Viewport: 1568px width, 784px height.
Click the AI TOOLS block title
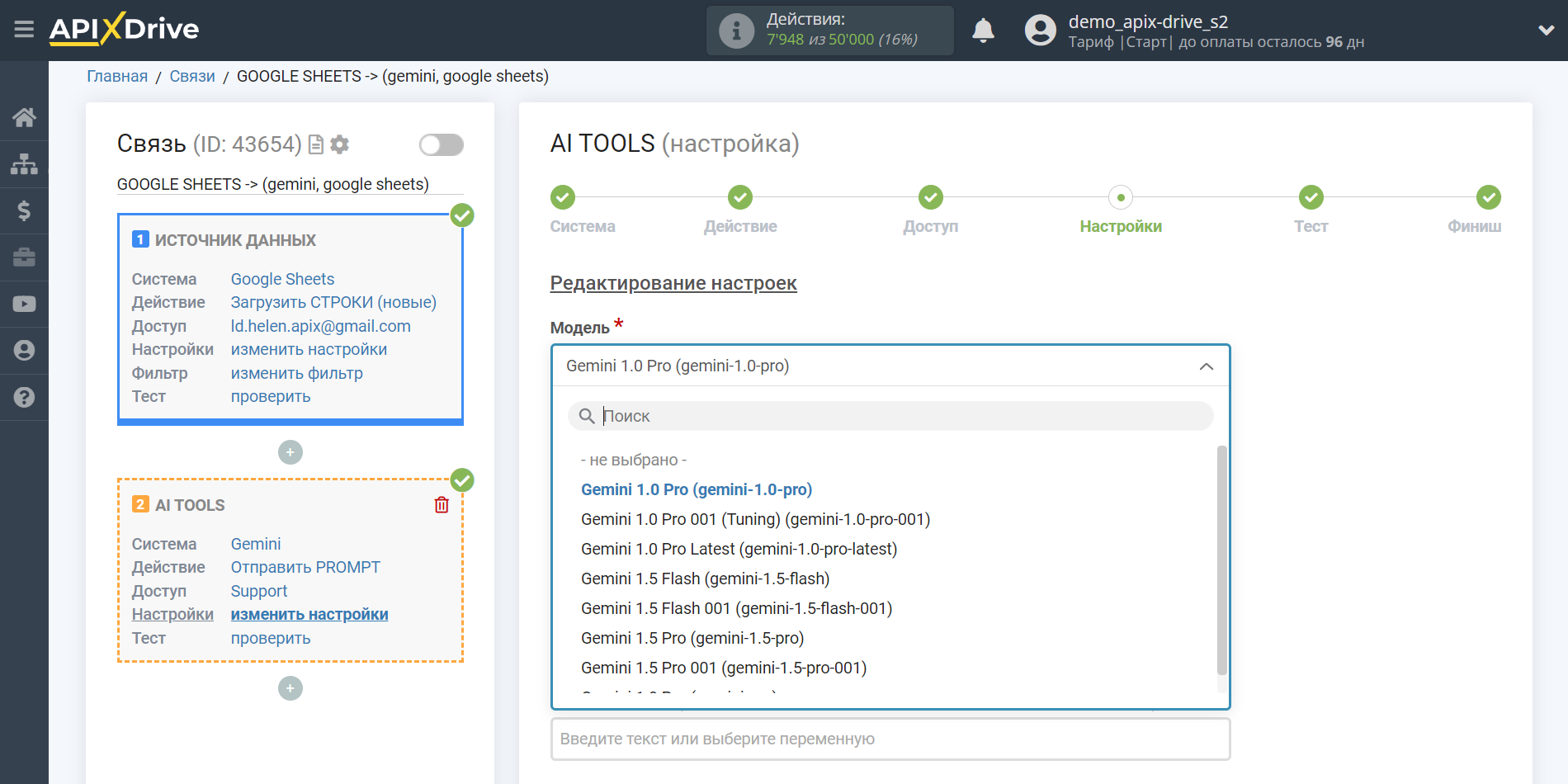point(190,505)
